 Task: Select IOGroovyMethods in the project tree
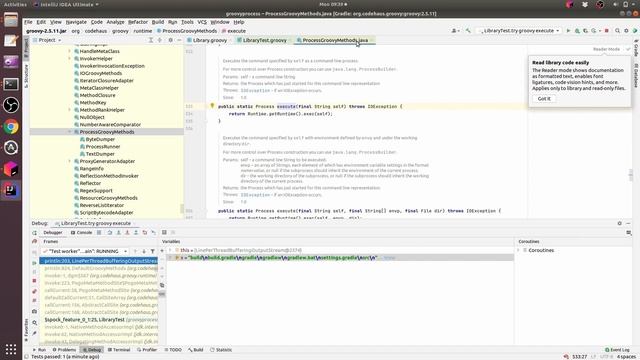100,73
